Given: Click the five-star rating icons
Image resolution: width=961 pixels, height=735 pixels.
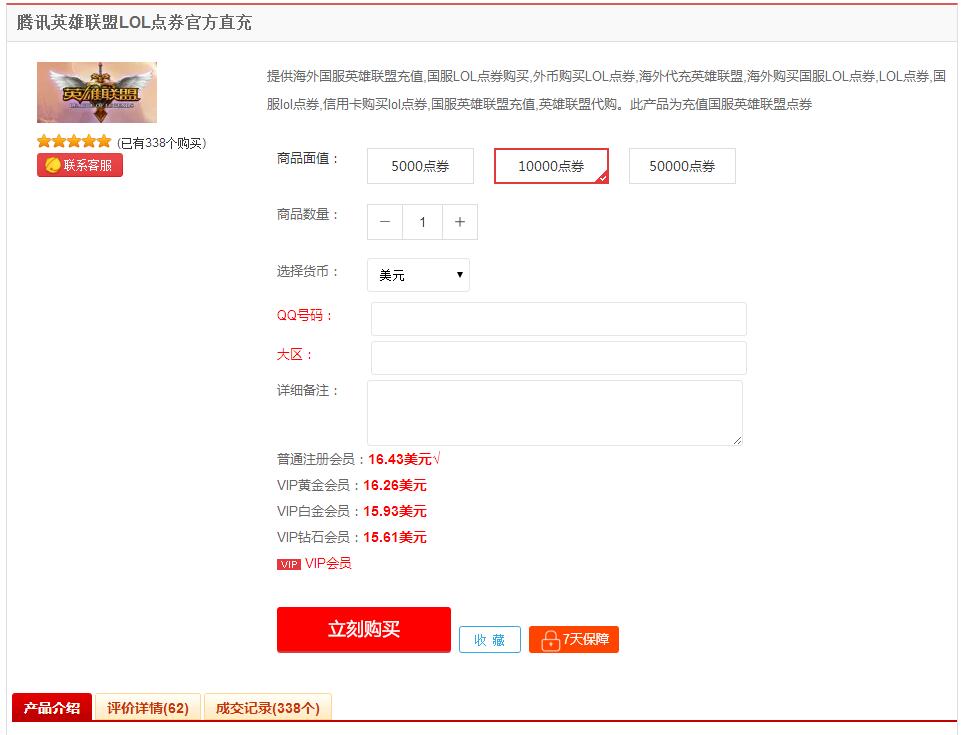Looking at the screenshot, I should click(74, 142).
